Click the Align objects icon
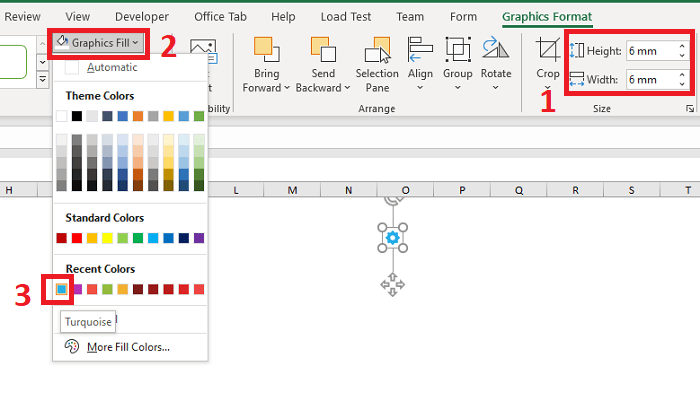 pos(420,50)
